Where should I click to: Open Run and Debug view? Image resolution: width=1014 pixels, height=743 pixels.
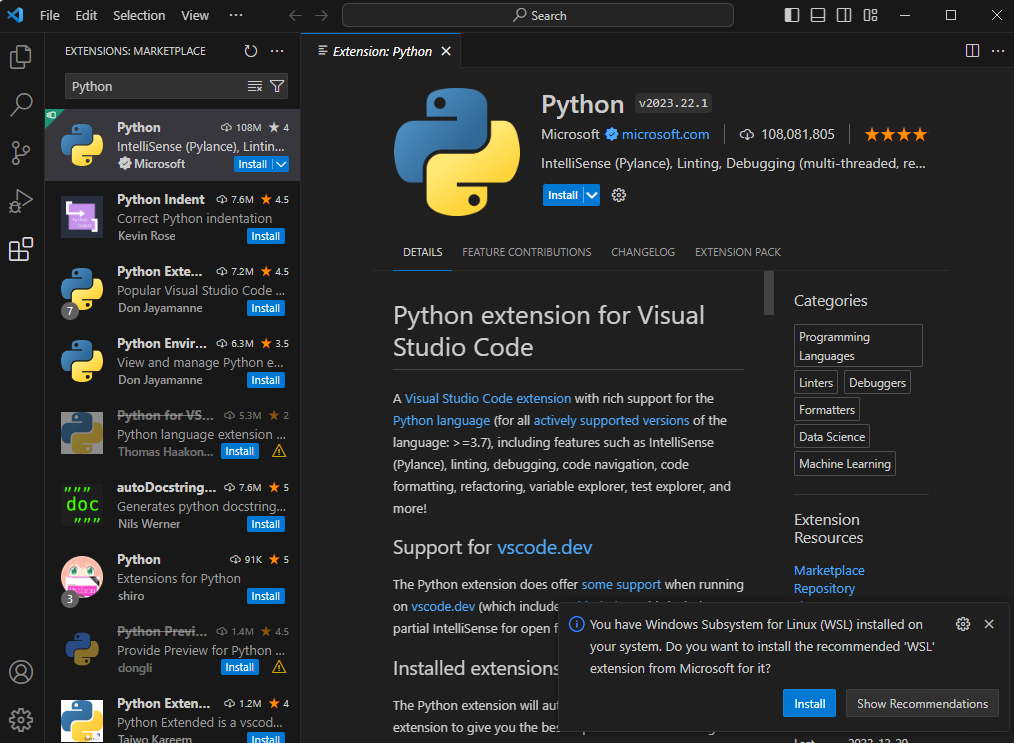coord(21,201)
